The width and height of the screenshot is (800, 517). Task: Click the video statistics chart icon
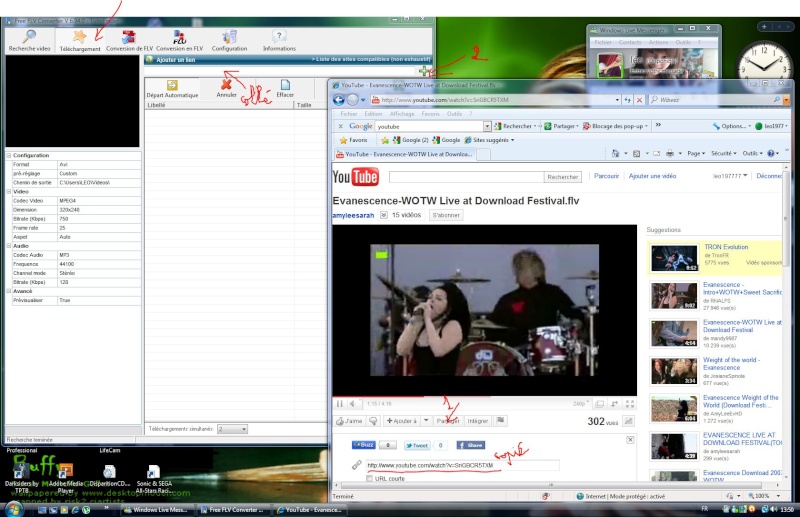tap(629, 421)
